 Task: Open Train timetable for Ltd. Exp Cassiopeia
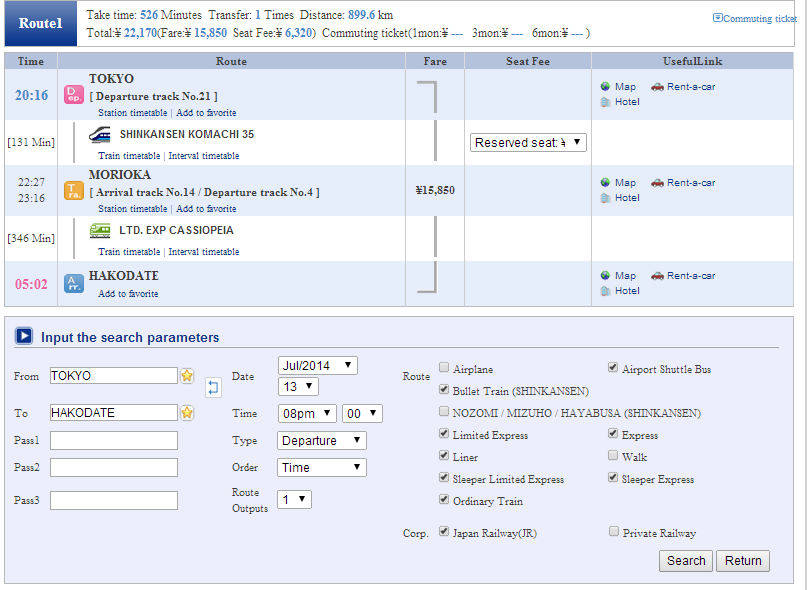(129, 252)
